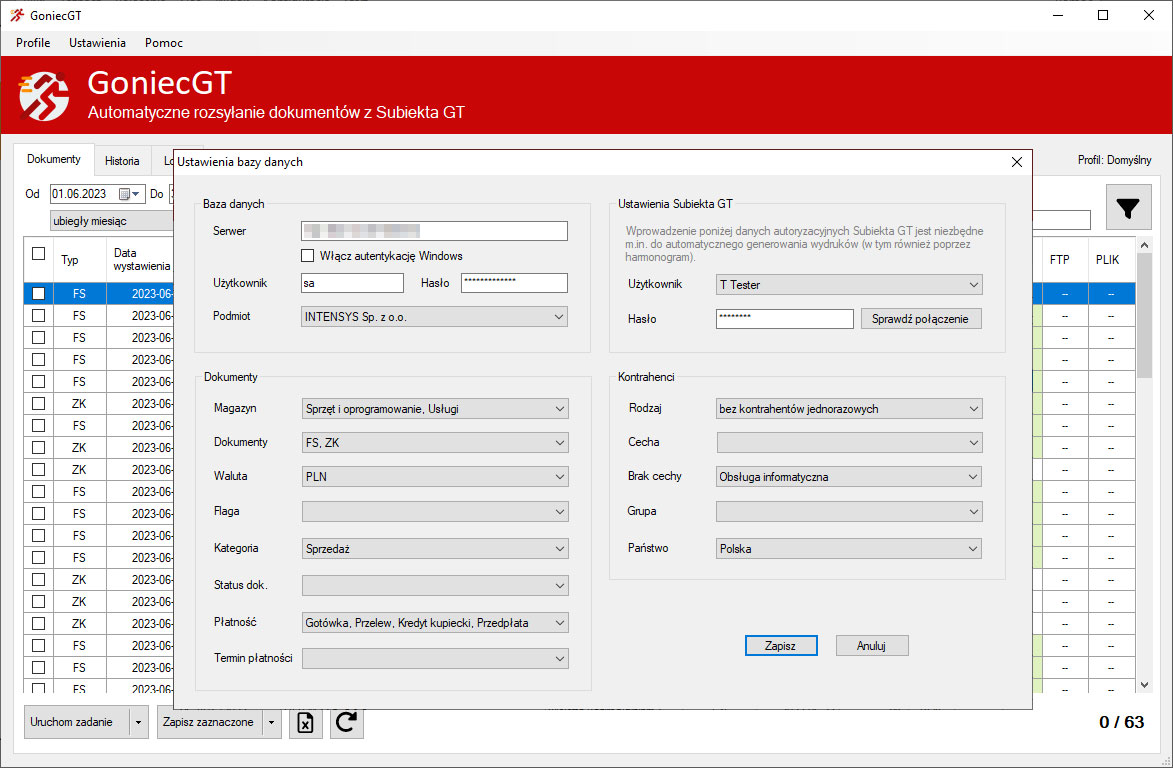Open the filter funnel button
Screen dimensions: 1173x768
(x=1128, y=207)
